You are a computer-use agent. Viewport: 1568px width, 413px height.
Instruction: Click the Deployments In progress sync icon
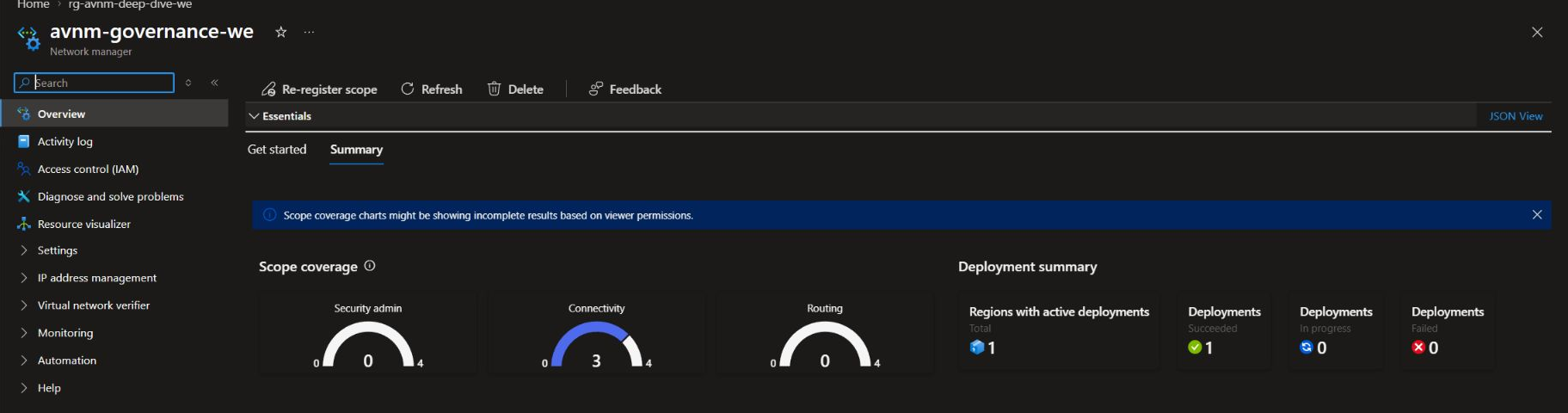(x=1307, y=347)
